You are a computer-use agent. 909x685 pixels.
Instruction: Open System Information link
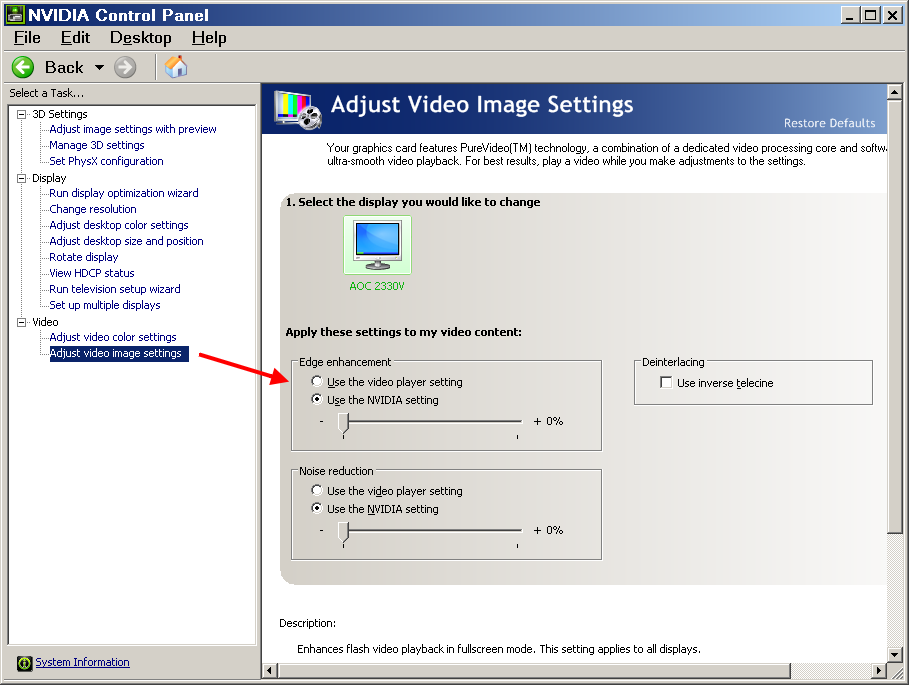click(82, 662)
